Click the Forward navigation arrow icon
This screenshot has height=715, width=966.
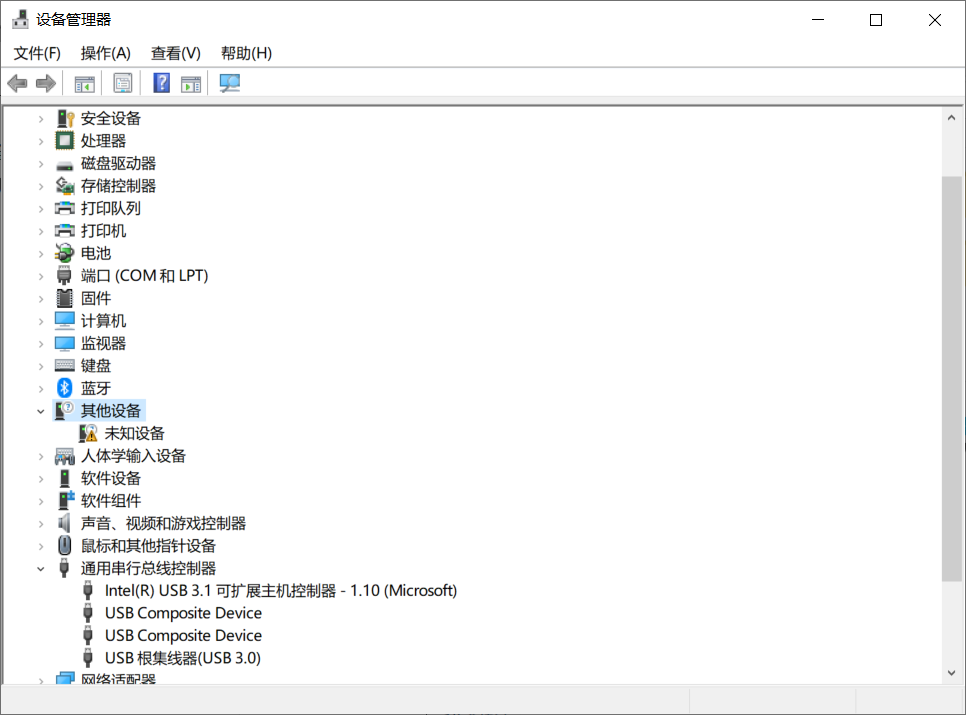pyautogui.click(x=45, y=83)
